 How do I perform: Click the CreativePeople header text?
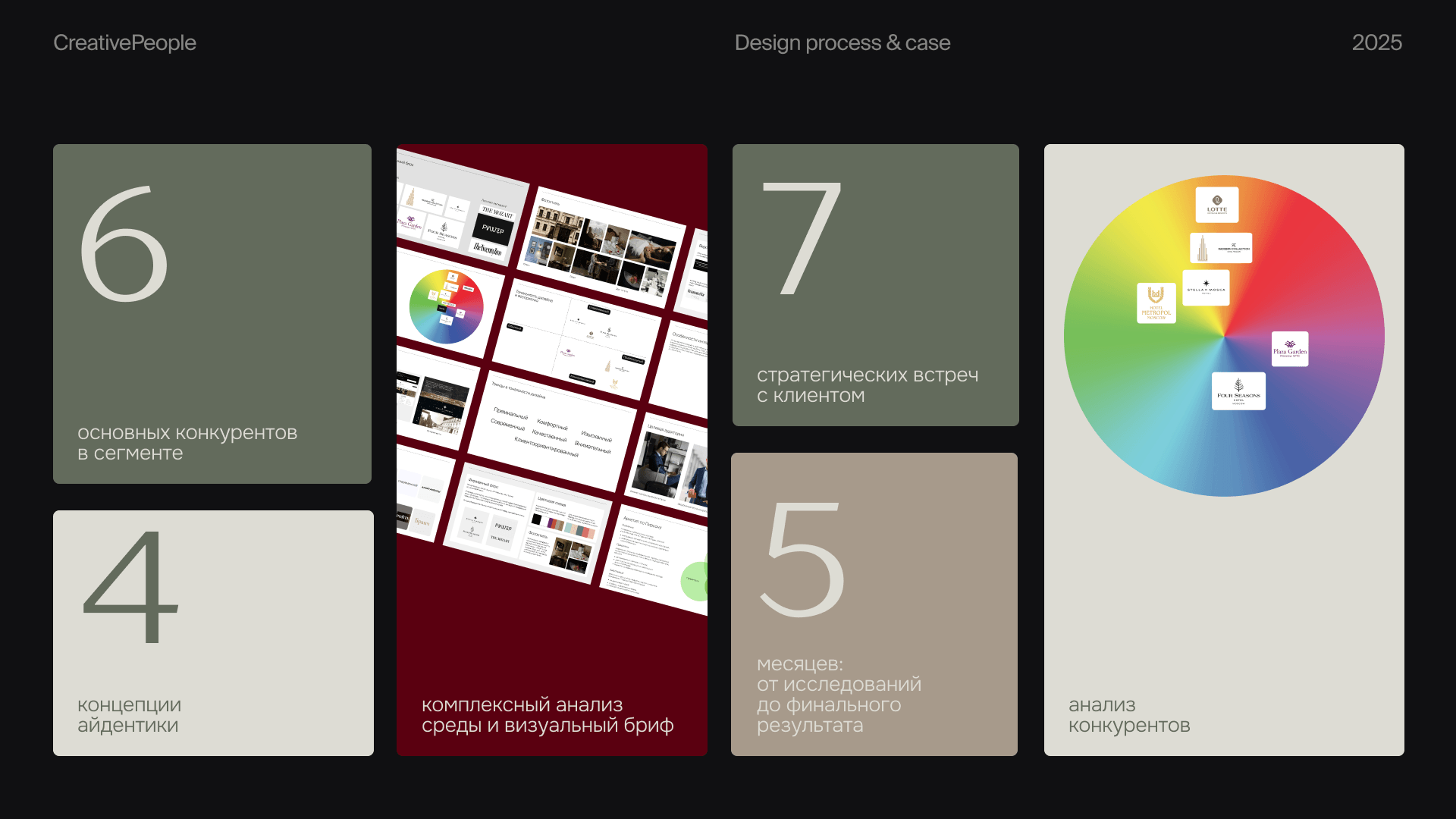pyautogui.click(x=124, y=42)
